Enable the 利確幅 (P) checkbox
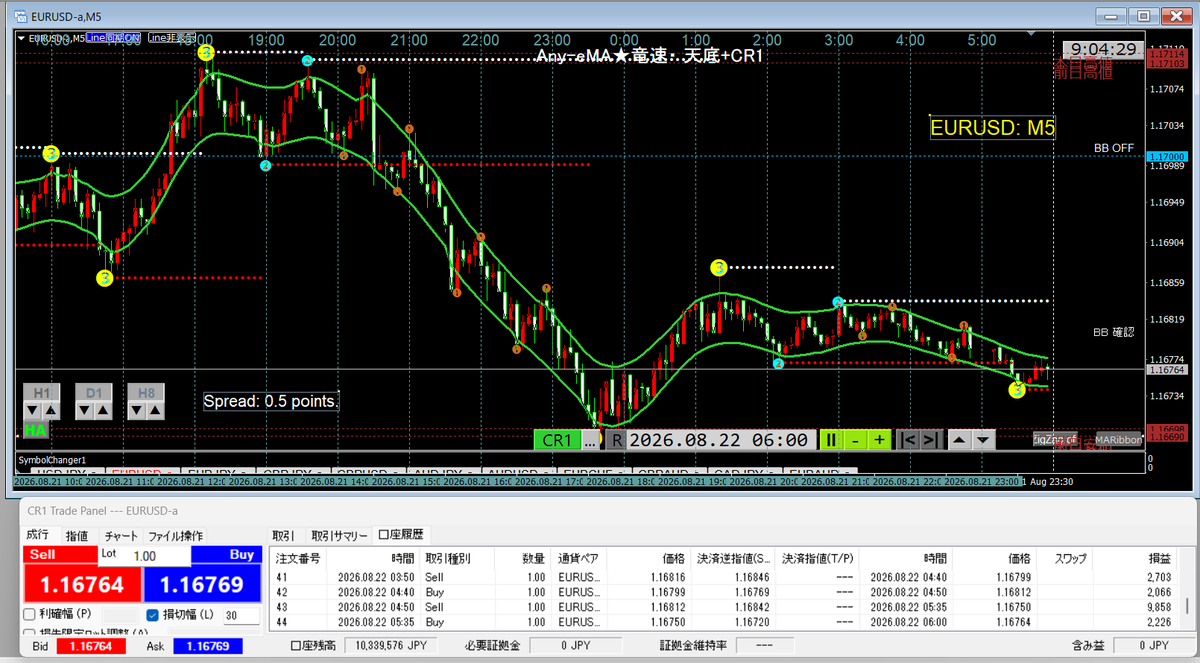This screenshot has width=1200, height=663. point(30,614)
